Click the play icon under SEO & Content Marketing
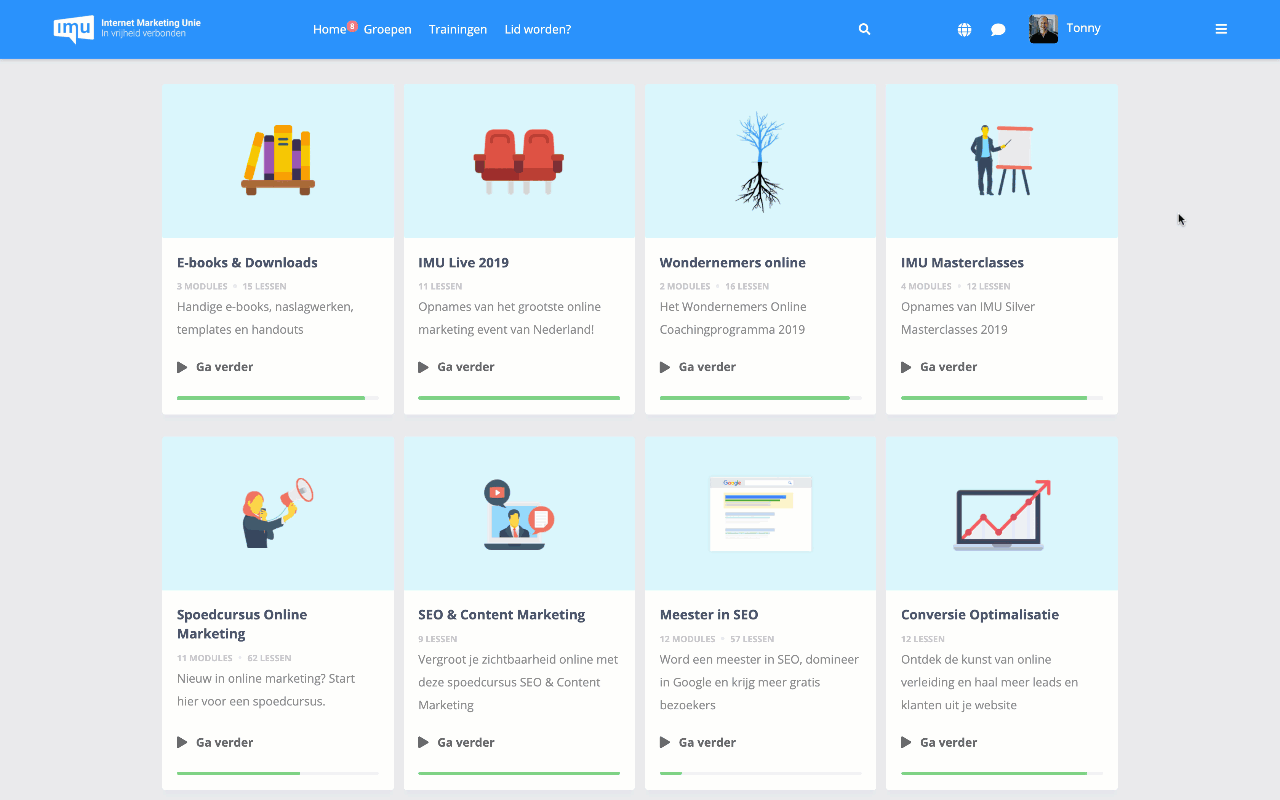This screenshot has width=1280, height=800. tap(423, 742)
